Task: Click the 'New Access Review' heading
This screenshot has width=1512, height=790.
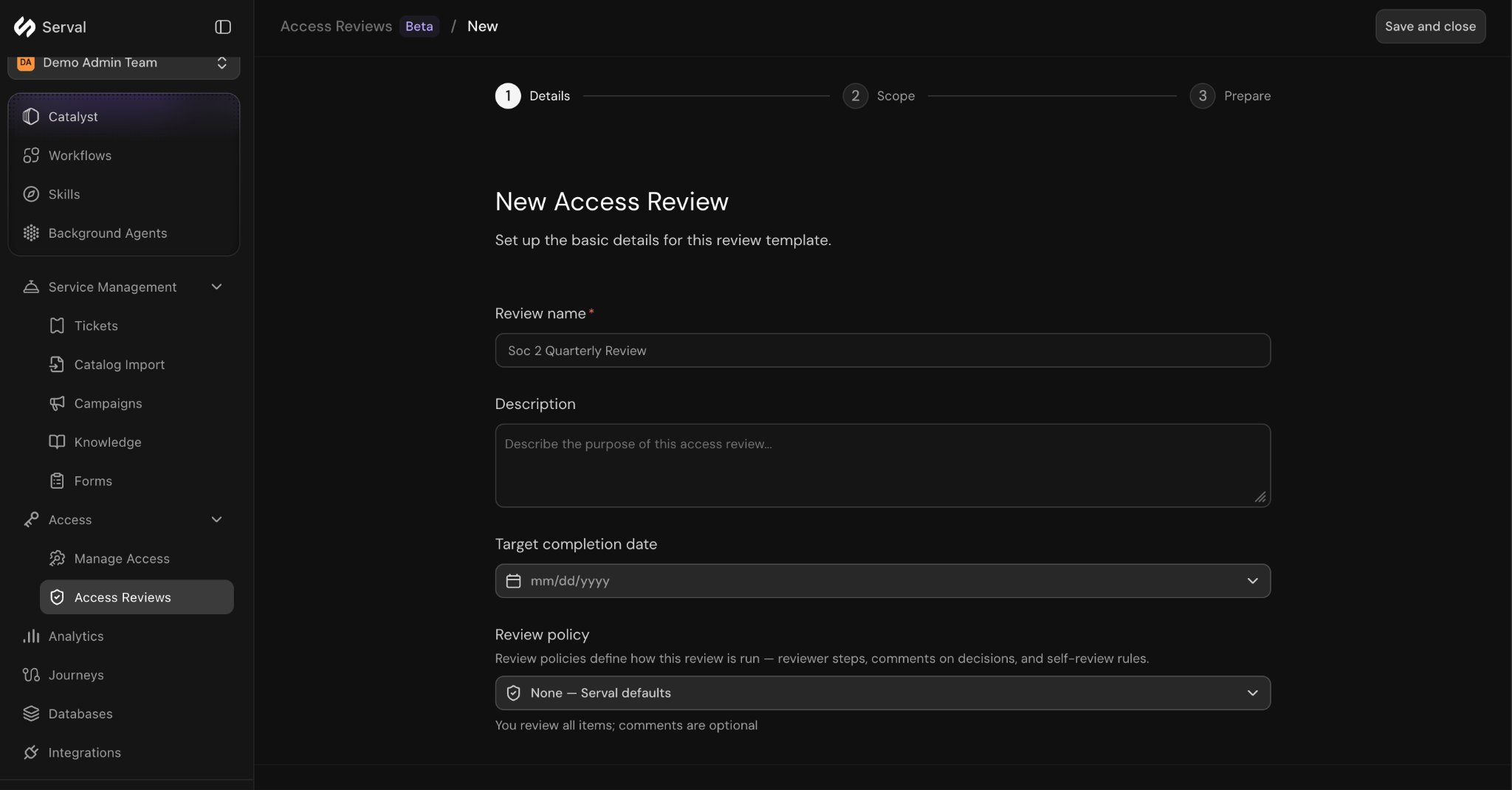Action: [x=612, y=202]
